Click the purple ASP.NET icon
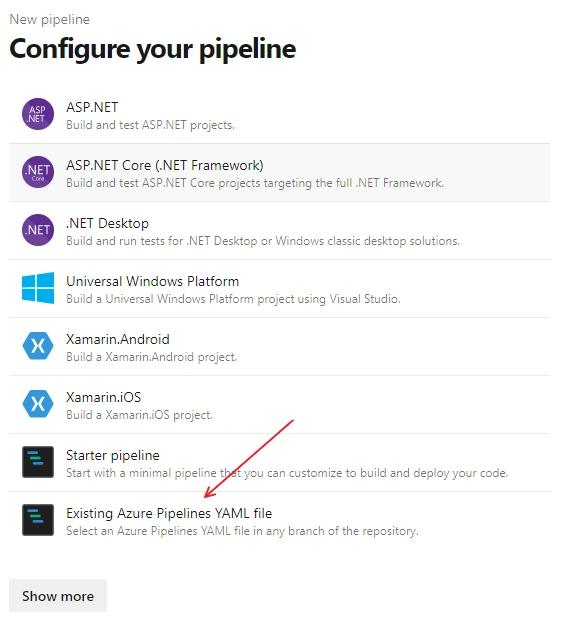The image size is (565, 624). [38, 114]
